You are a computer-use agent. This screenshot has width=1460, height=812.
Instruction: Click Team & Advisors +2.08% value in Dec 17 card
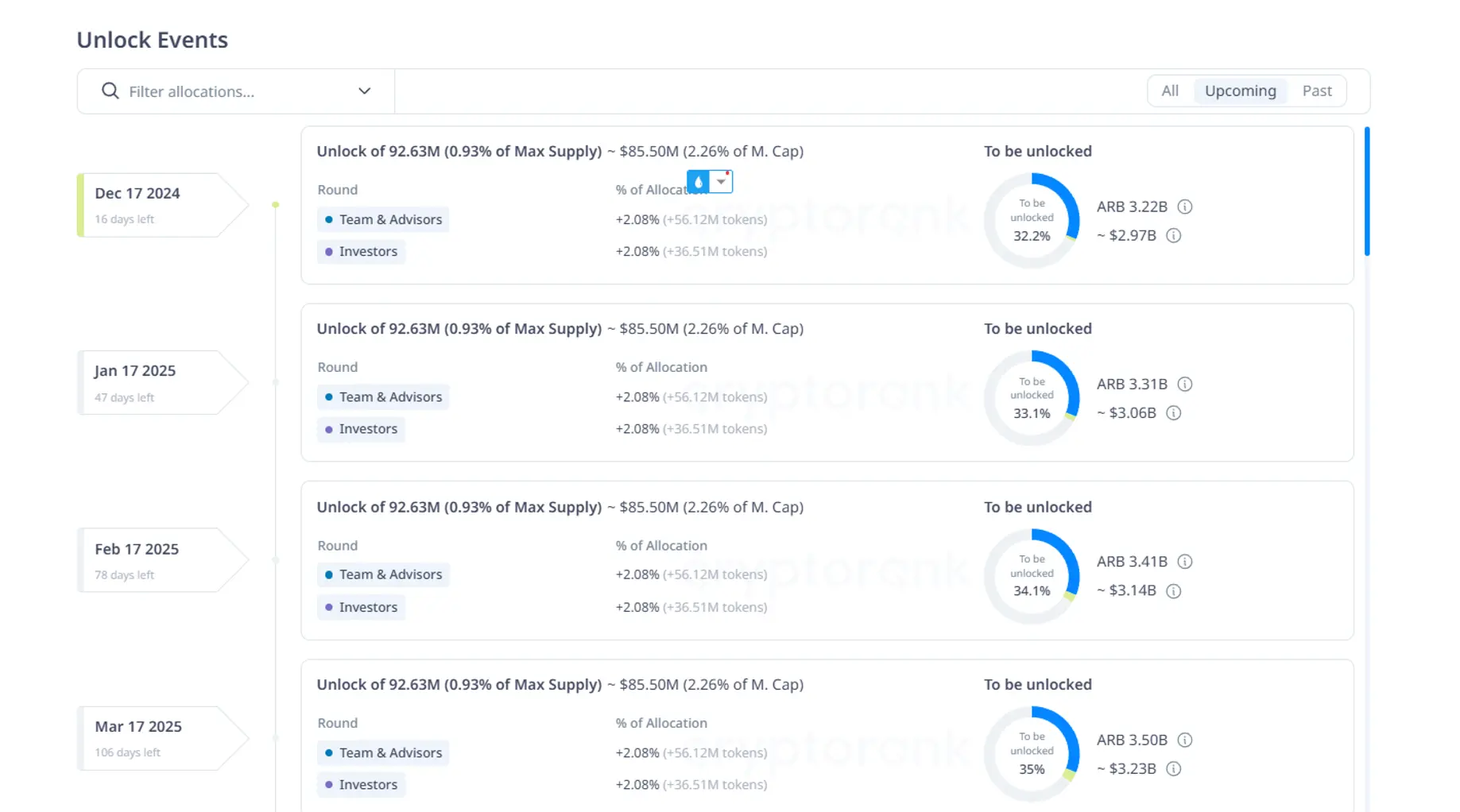tap(637, 219)
